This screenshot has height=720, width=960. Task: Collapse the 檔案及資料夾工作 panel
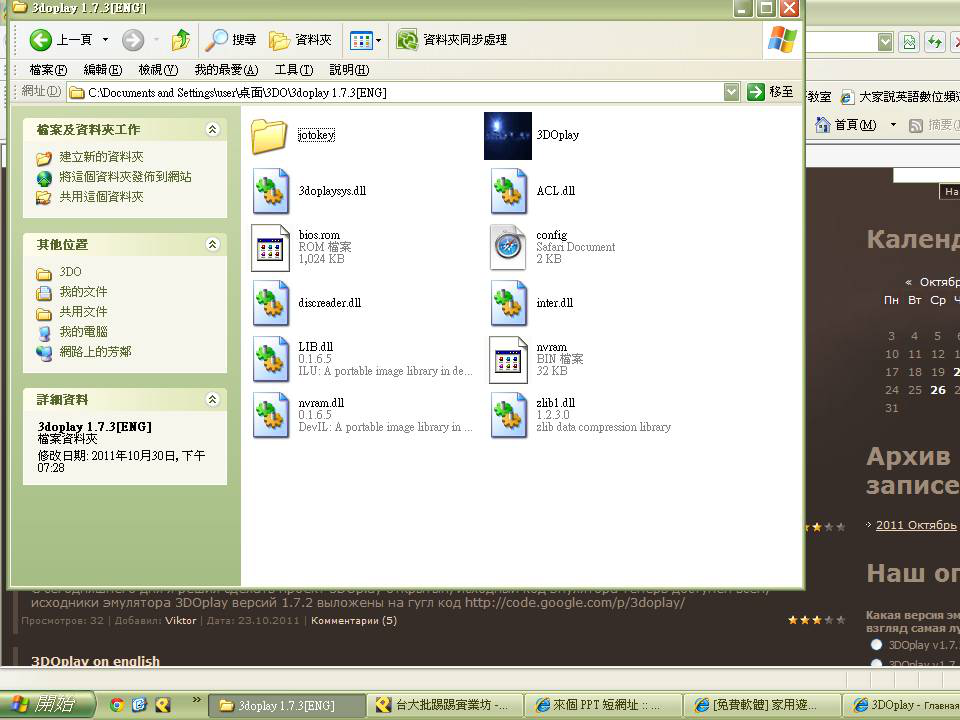click(212, 129)
